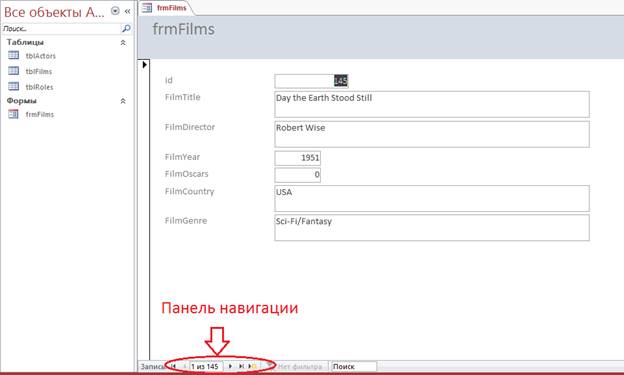Click the frmFilms form icon in navigation pane
624x375 pixels.
[14, 114]
